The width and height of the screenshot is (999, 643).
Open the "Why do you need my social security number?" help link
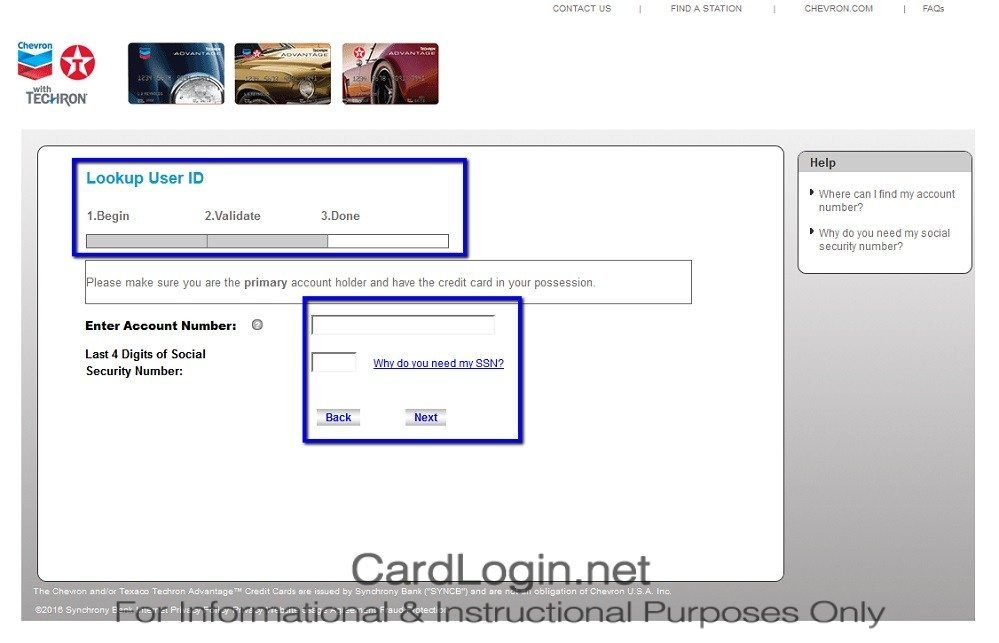[884, 240]
